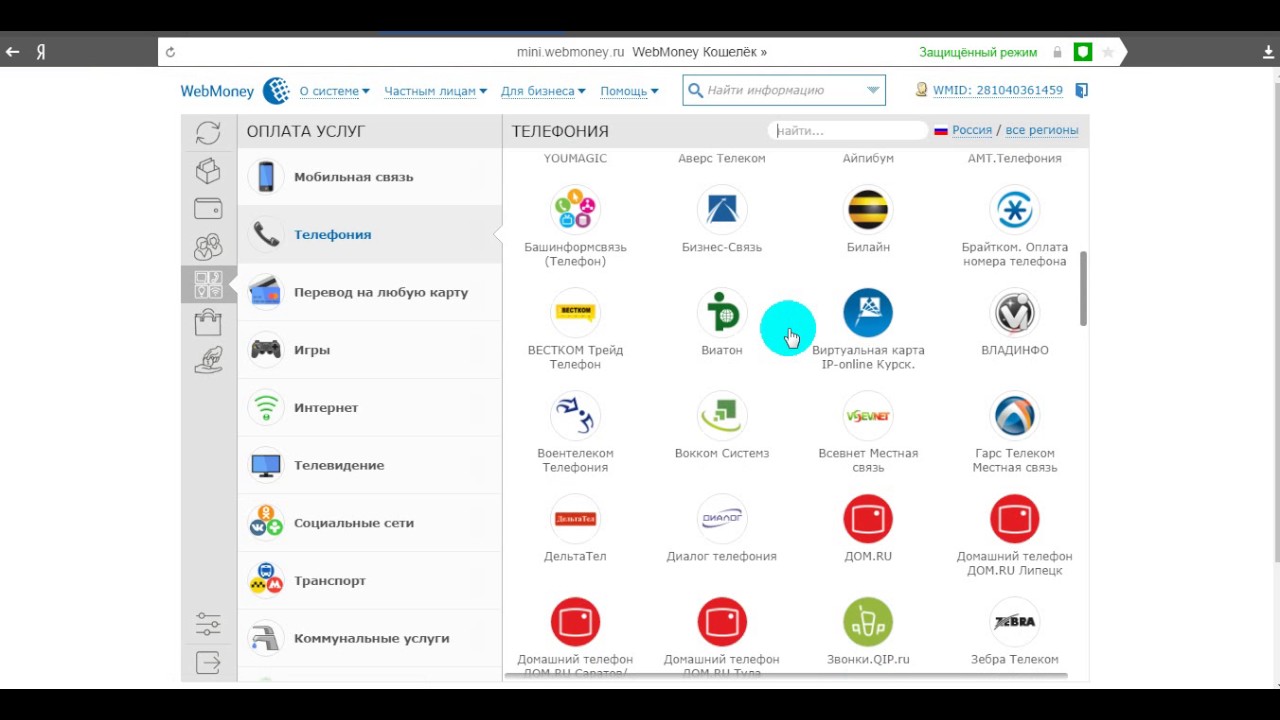Open the Помощь dropdown menu
1280x720 pixels.
pos(629,91)
